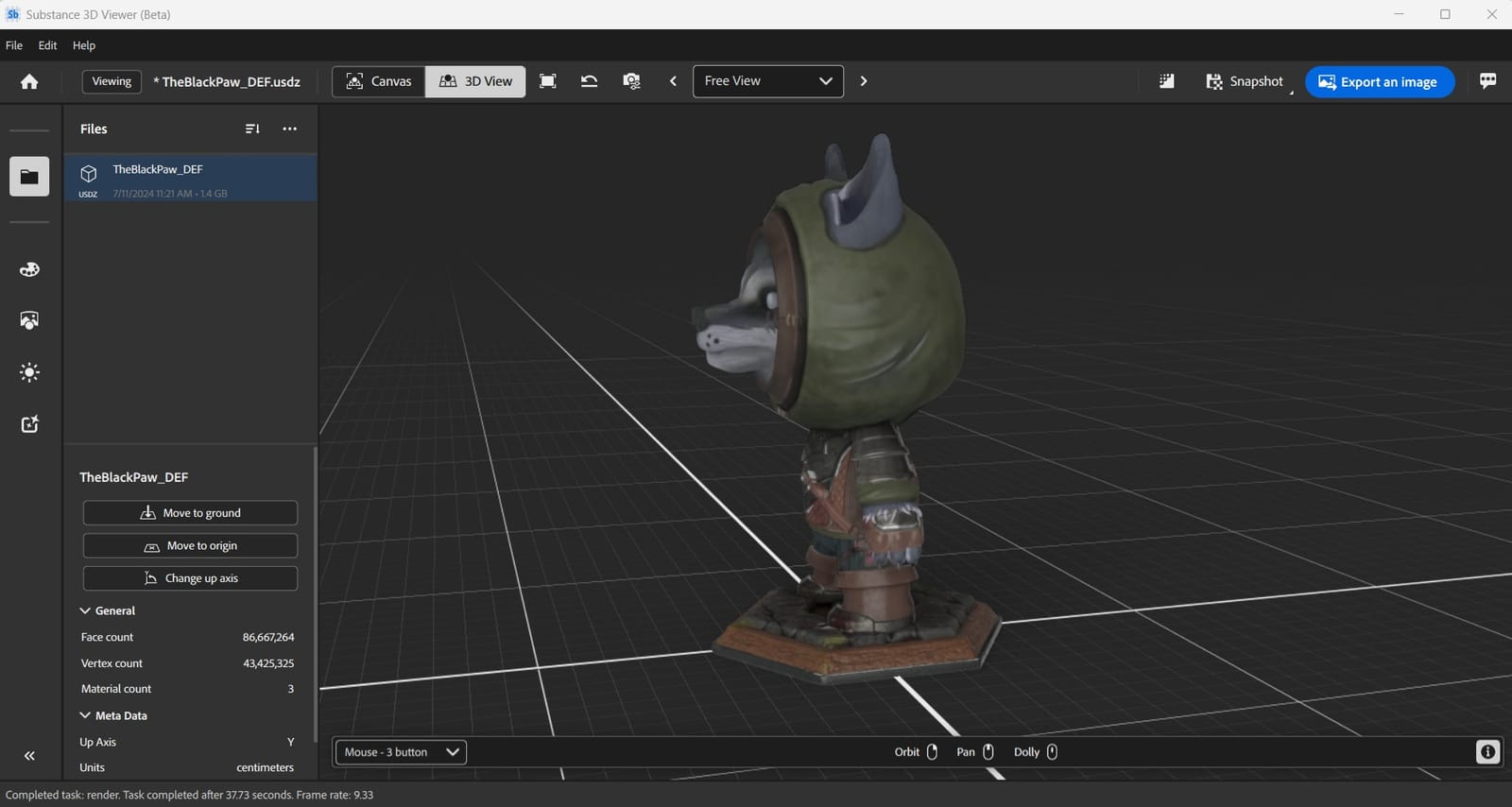Image resolution: width=1512 pixels, height=807 pixels.
Task: Click the frame selection icon
Action: pyautogui.click(x=547, y=81)
